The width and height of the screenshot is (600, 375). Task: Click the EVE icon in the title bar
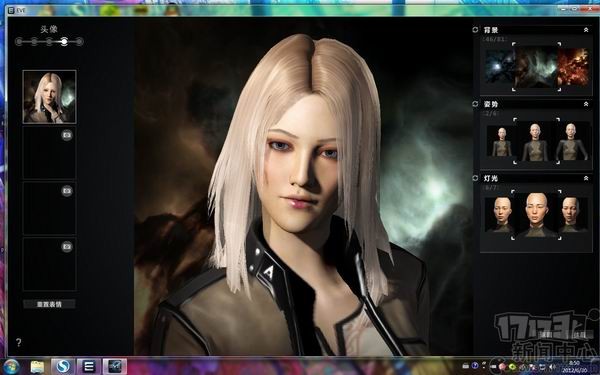click(11, 10)
